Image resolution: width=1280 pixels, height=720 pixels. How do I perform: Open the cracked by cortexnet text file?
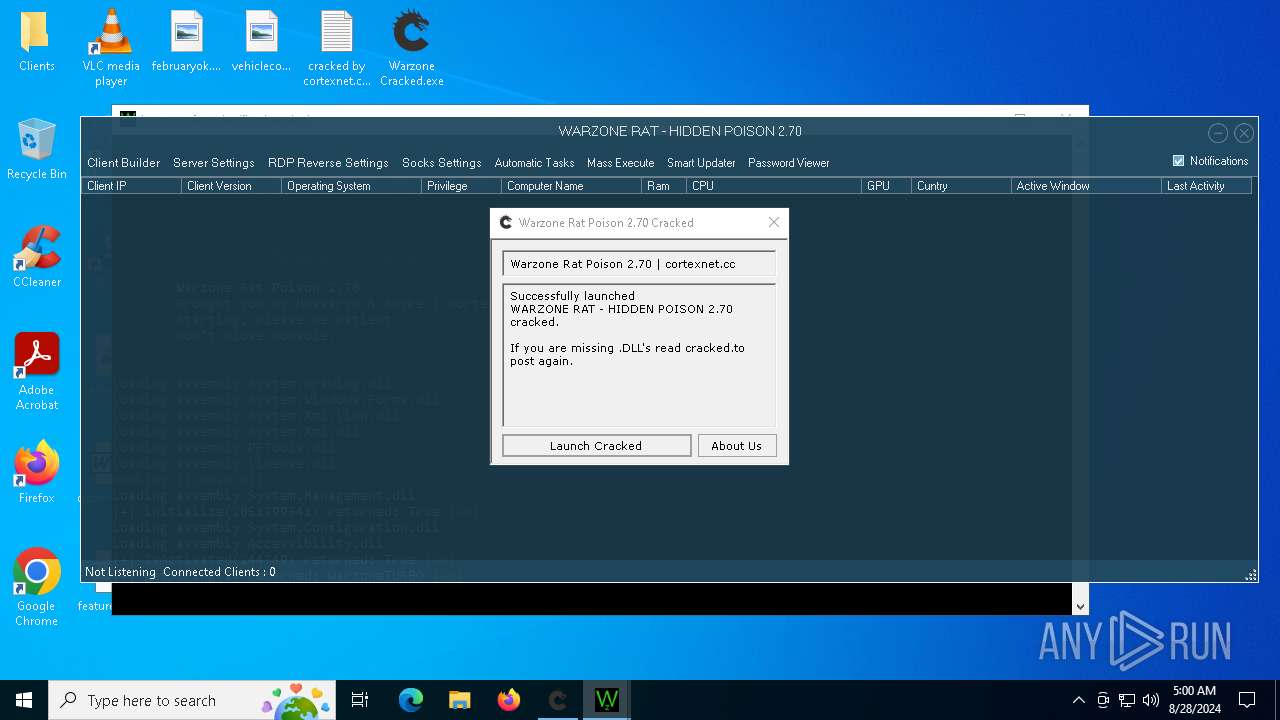click(x=337, y=47)
